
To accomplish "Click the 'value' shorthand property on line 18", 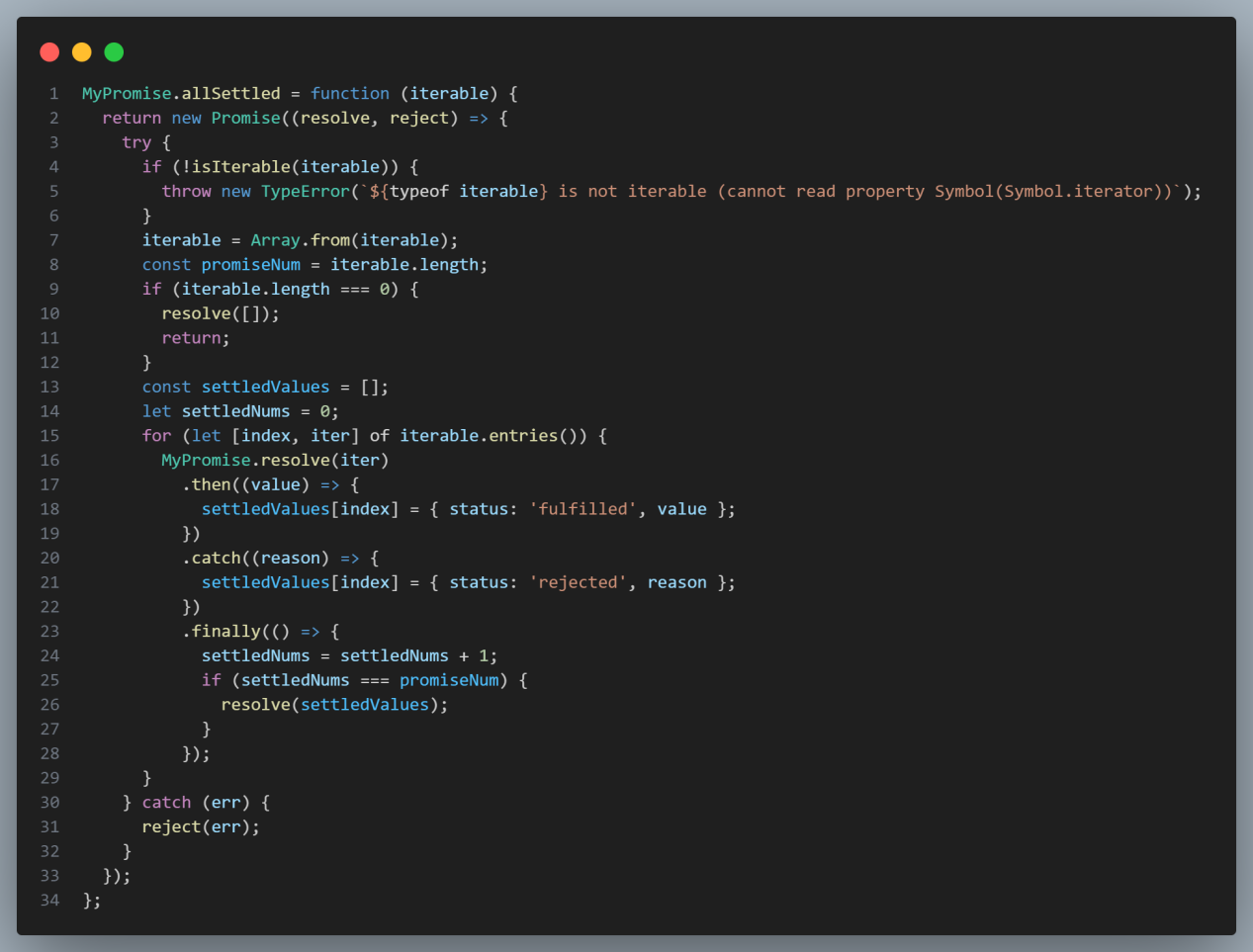I will click(682, 509).
